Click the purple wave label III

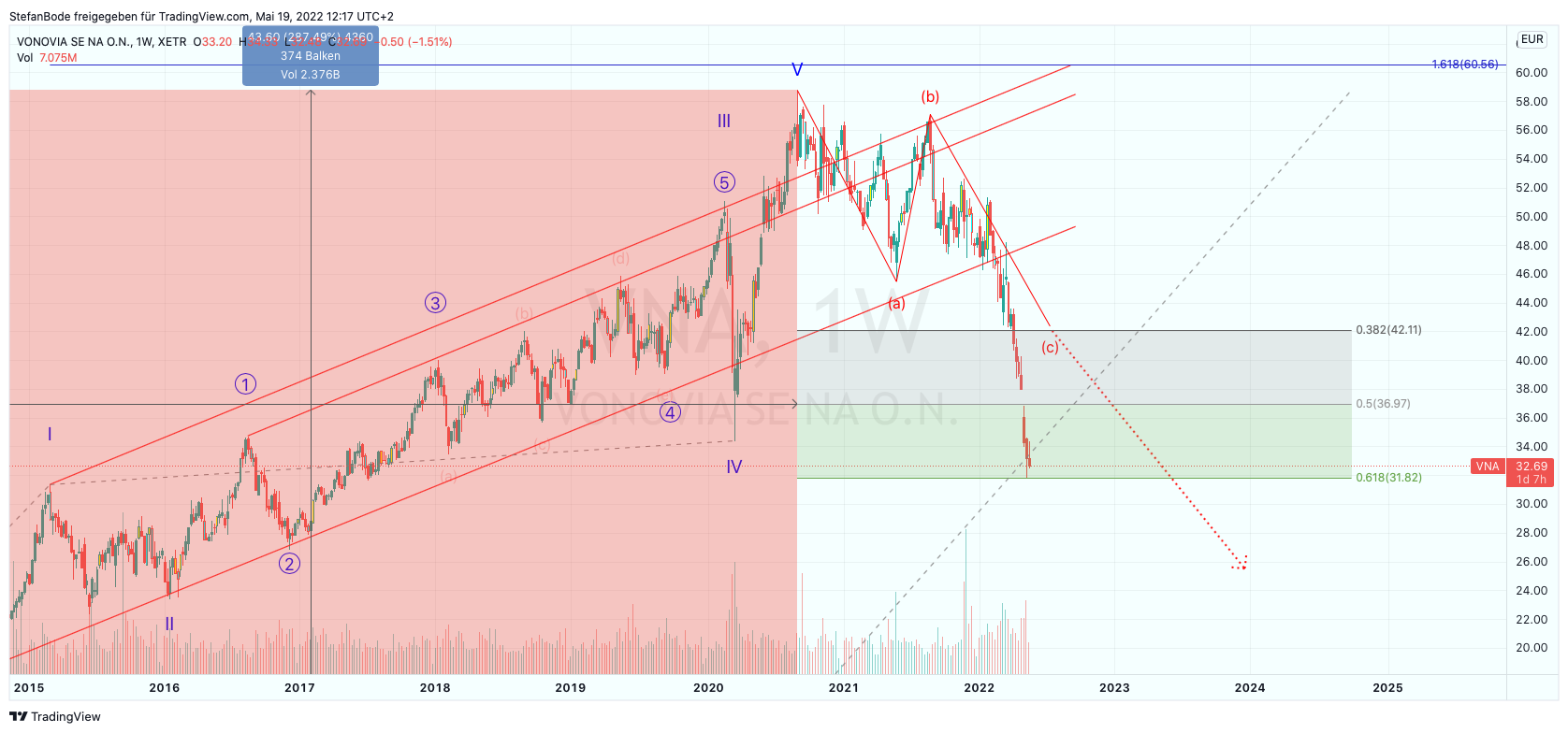pyautogui.click(x=724, y=121)
